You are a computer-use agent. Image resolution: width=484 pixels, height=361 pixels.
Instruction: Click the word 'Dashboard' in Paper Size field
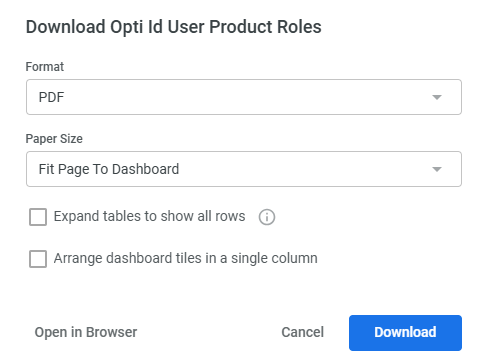pyautogui.click(x=146, y=169)
